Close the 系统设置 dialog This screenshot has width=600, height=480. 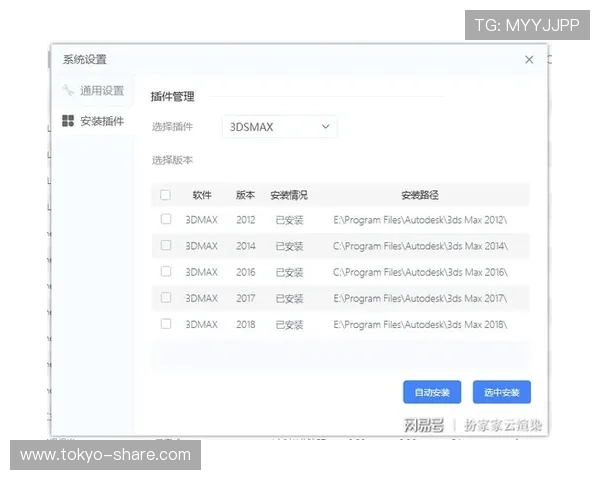(529, 60)
